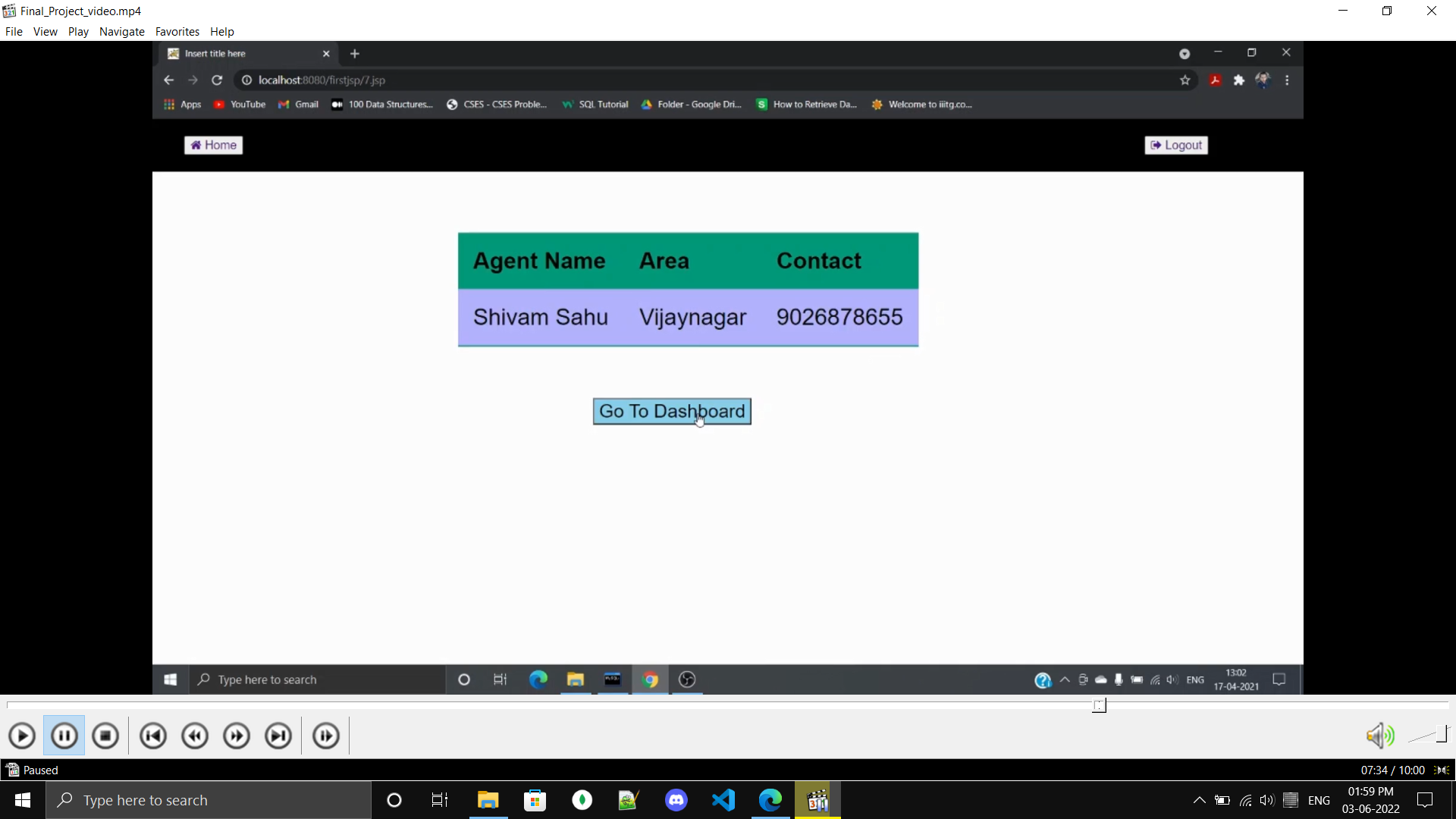Click the Logout button shown in the video
The width and height of the screenshot is (1456, 819).
click(1176, 145)
